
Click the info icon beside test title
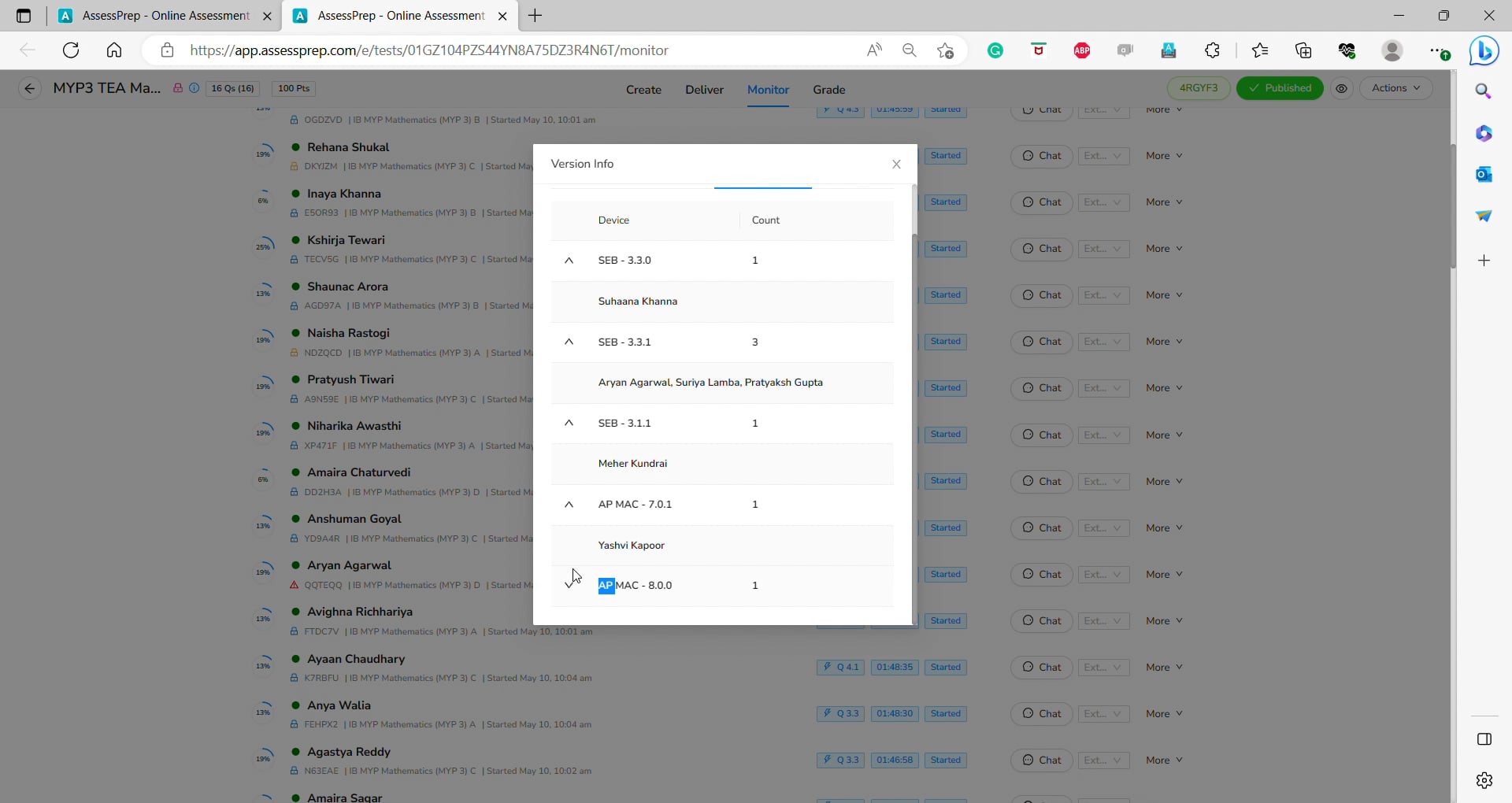[194, 88]
